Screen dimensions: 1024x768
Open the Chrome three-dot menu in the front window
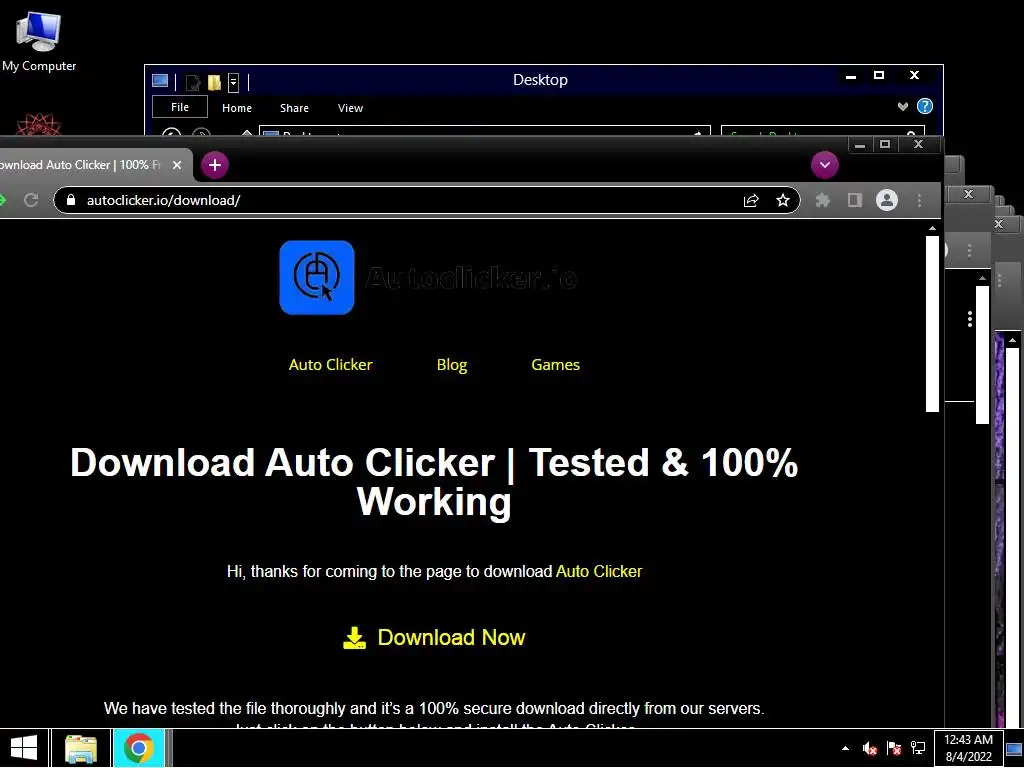coord(920,200)
